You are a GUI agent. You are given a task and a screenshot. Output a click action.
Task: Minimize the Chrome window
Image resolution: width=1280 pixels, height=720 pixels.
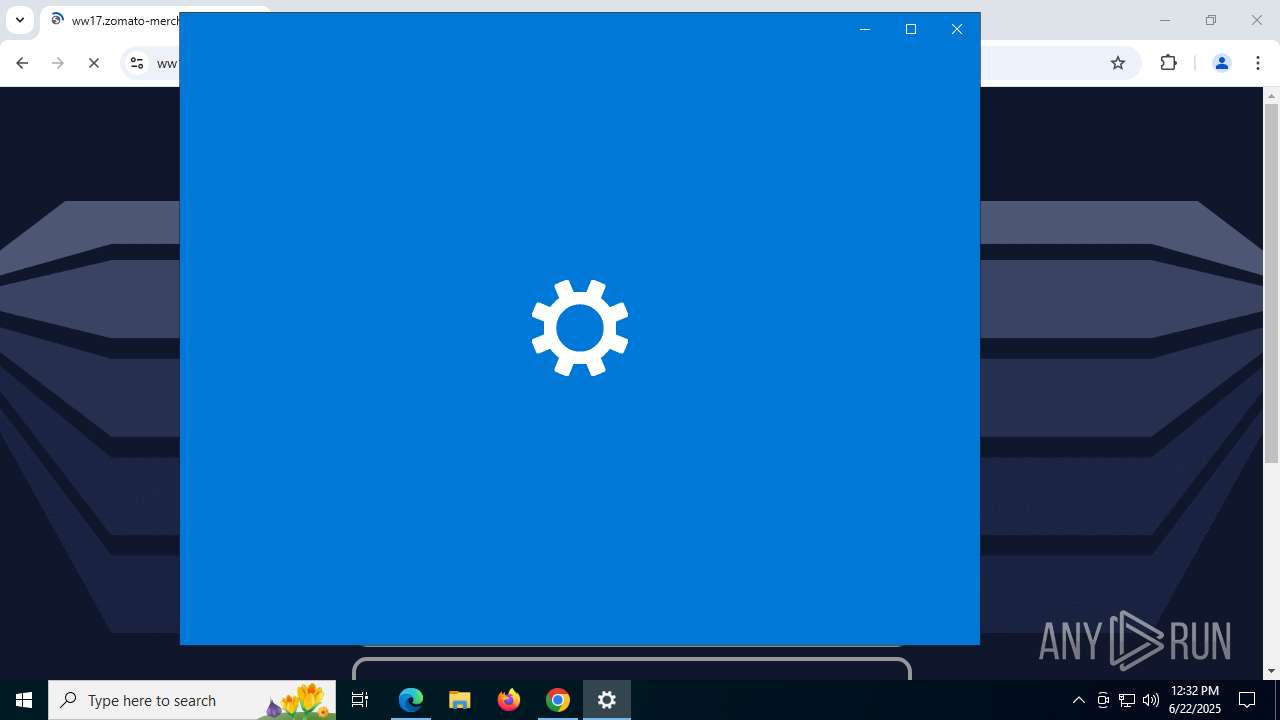tap(1164, 20)
